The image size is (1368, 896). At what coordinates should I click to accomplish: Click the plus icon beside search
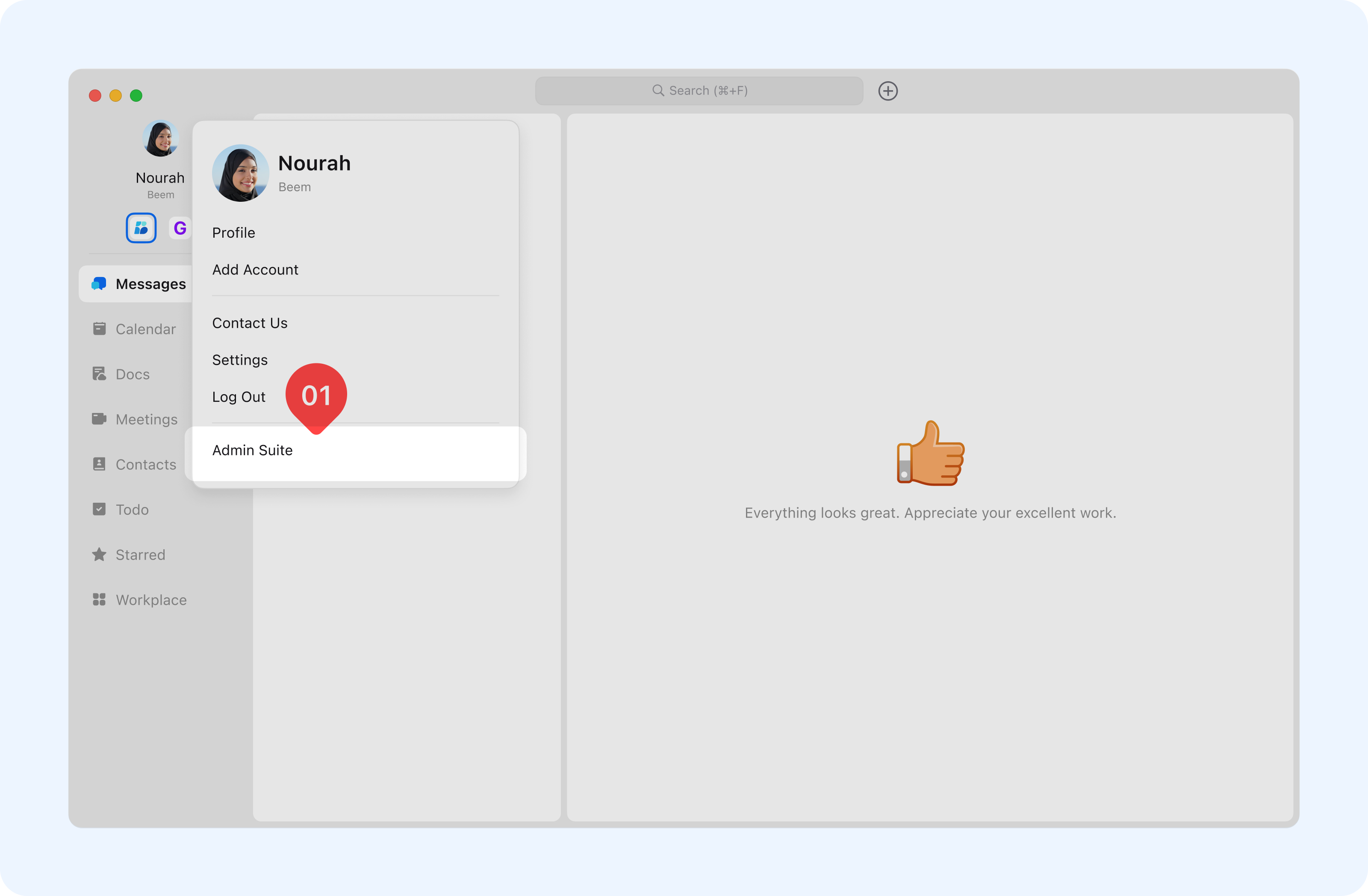(x=887, y=91)
